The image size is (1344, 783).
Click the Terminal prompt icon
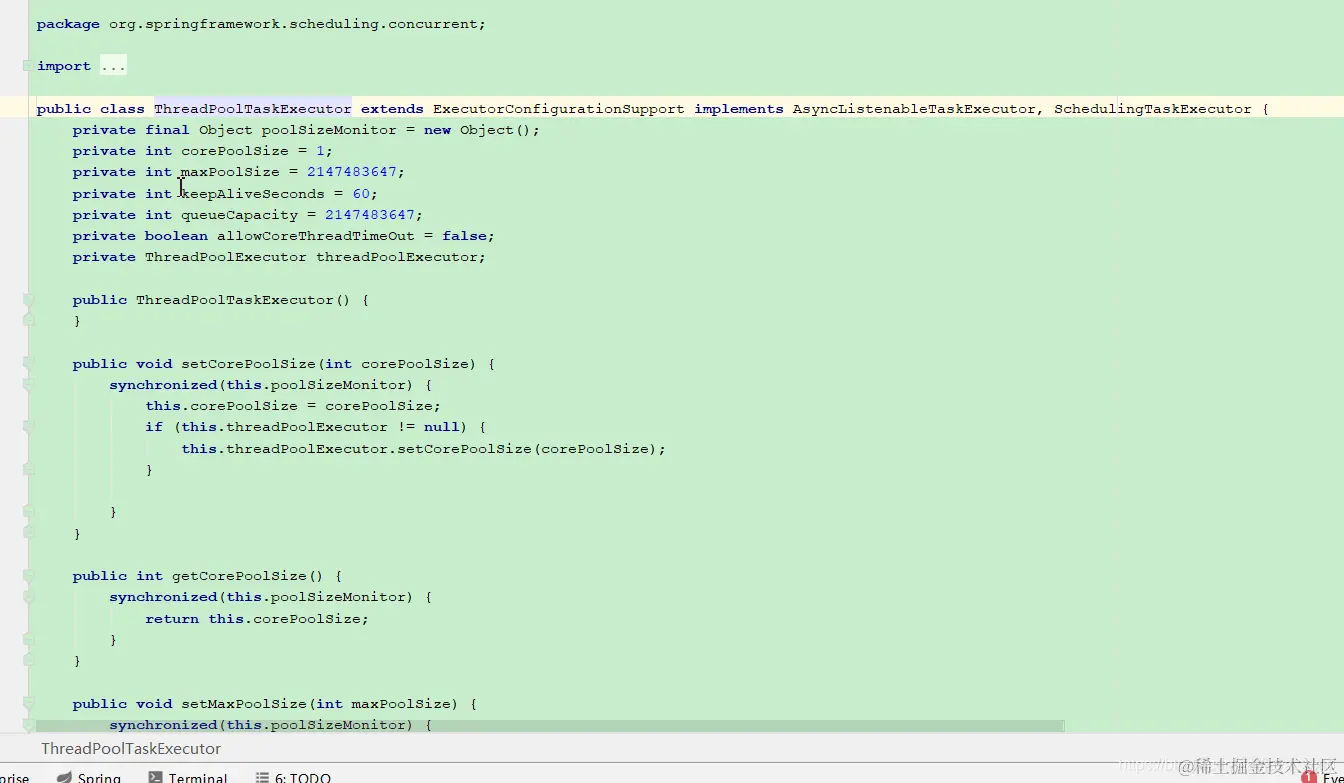click(155, 777)
